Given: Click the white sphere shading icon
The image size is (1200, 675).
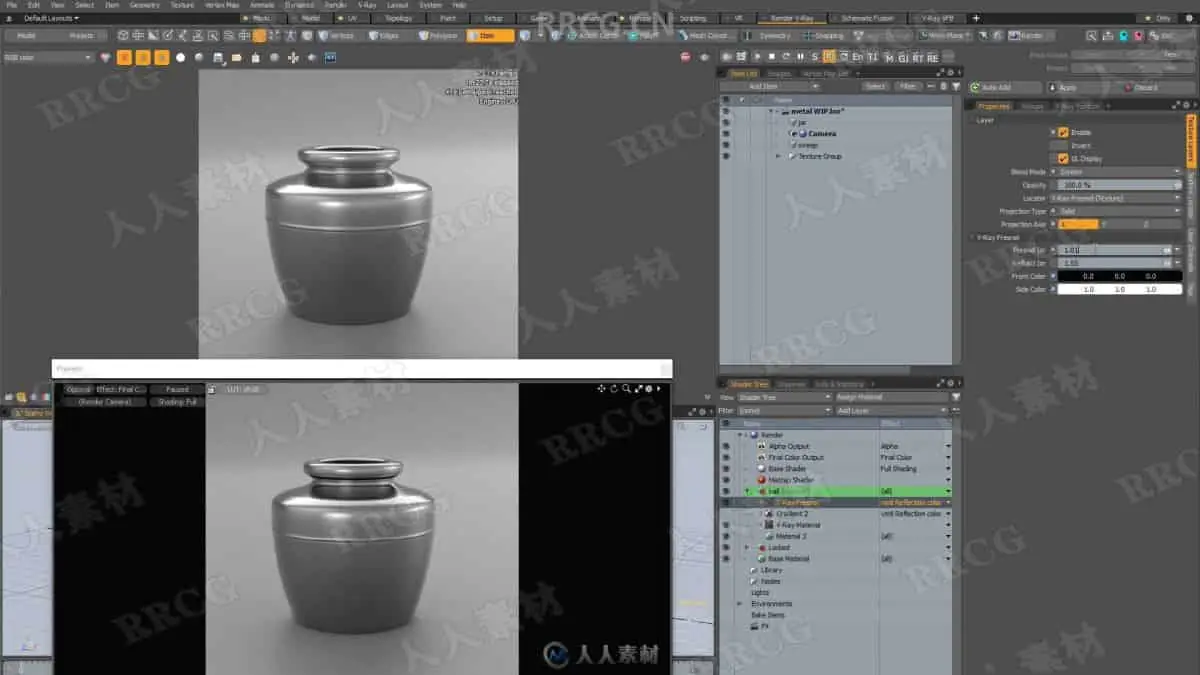Looking at the screenshot, I should 181,57.
